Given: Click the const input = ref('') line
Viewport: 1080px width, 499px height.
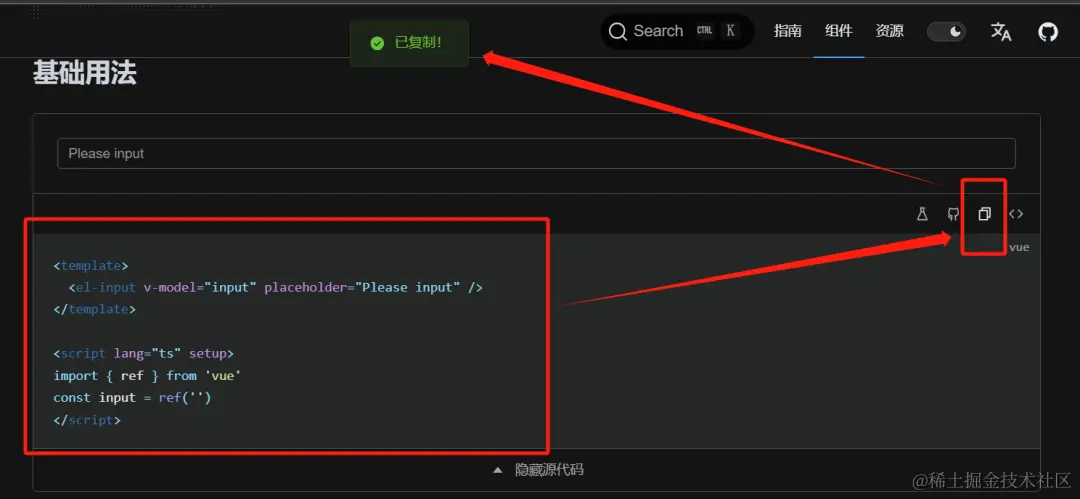Looking at the screenshot, I should pos(132,398).
